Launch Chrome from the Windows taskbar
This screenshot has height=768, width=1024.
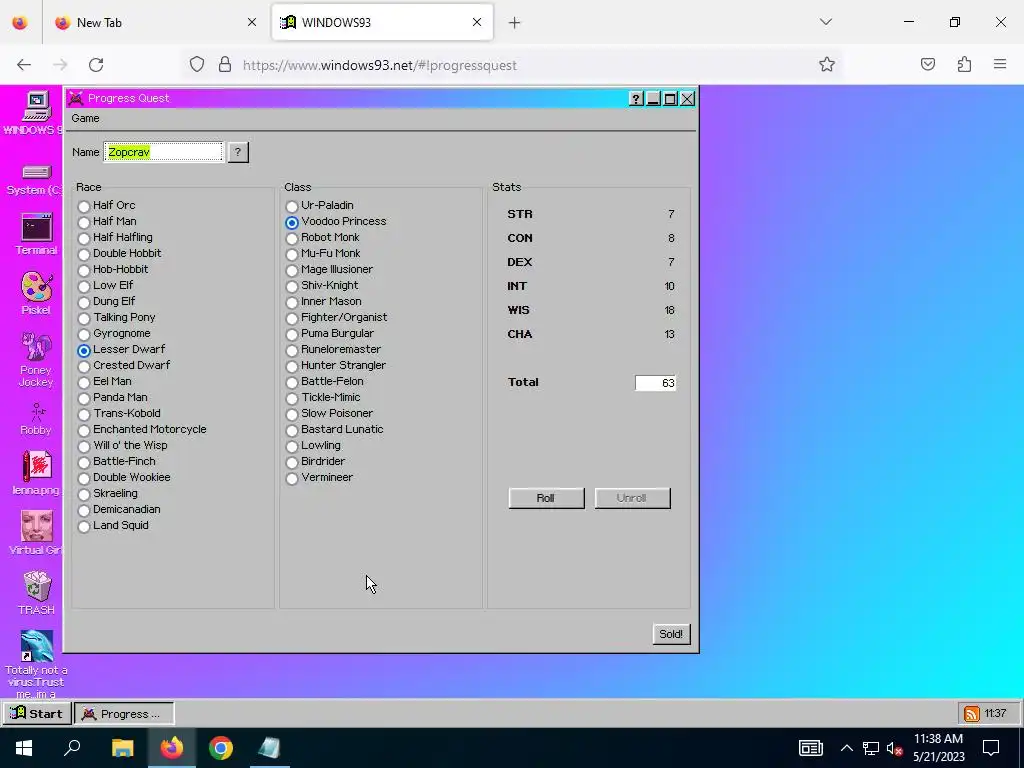pos(221,748)
